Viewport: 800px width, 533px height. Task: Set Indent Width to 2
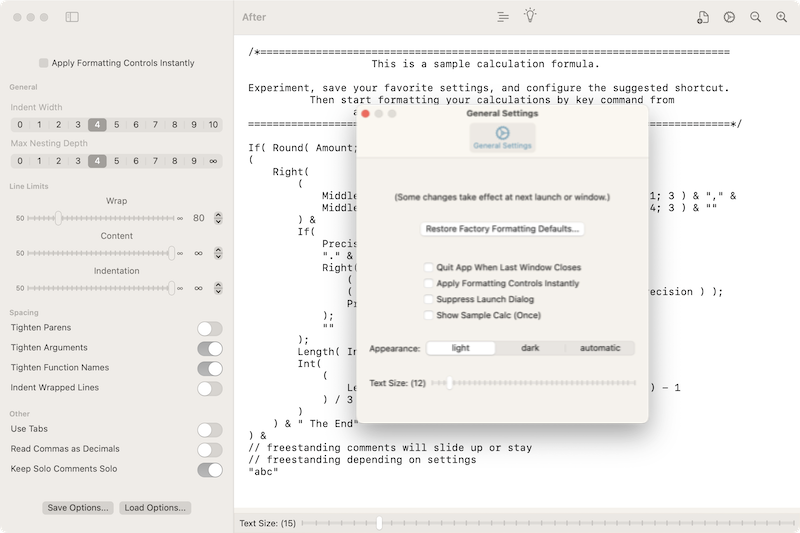click(x=59, y=124)
